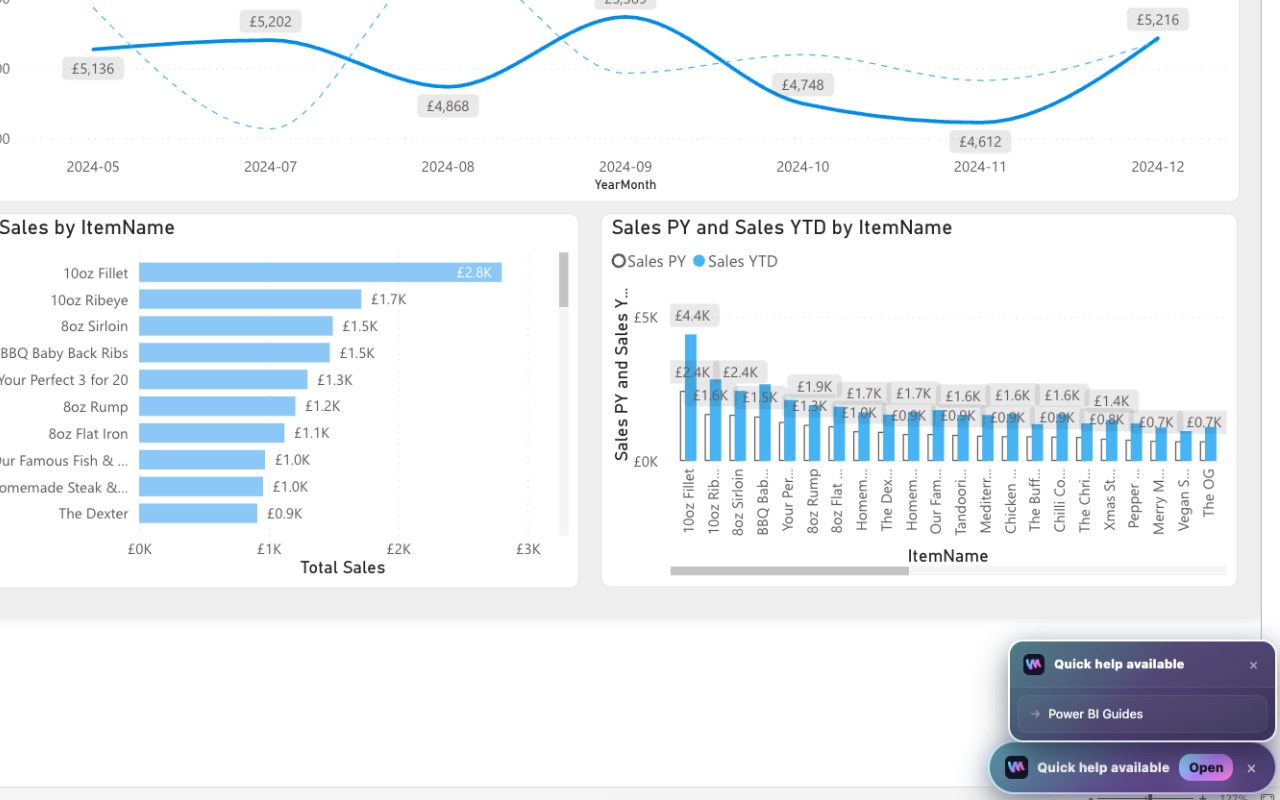Viewport: 1280px width, 800px height.
Task: Click the arrow icon beside Power BI Guides
Action: pos(1035,714)
